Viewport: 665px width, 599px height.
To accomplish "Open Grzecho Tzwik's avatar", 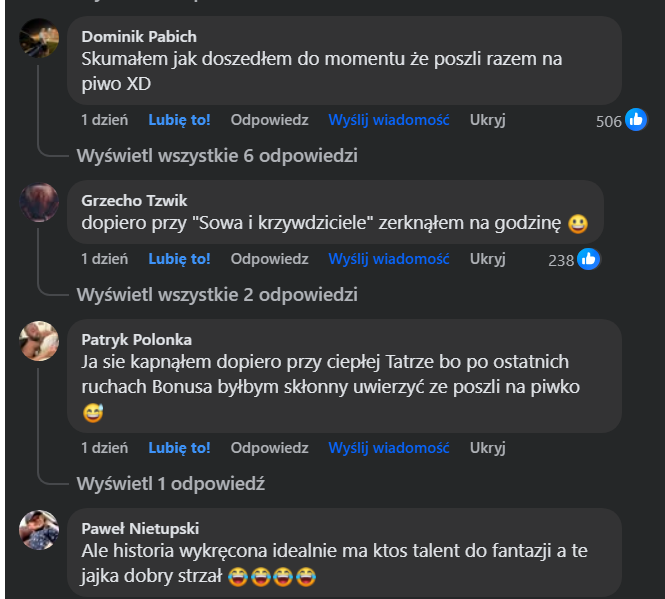I will pos(39,202).
